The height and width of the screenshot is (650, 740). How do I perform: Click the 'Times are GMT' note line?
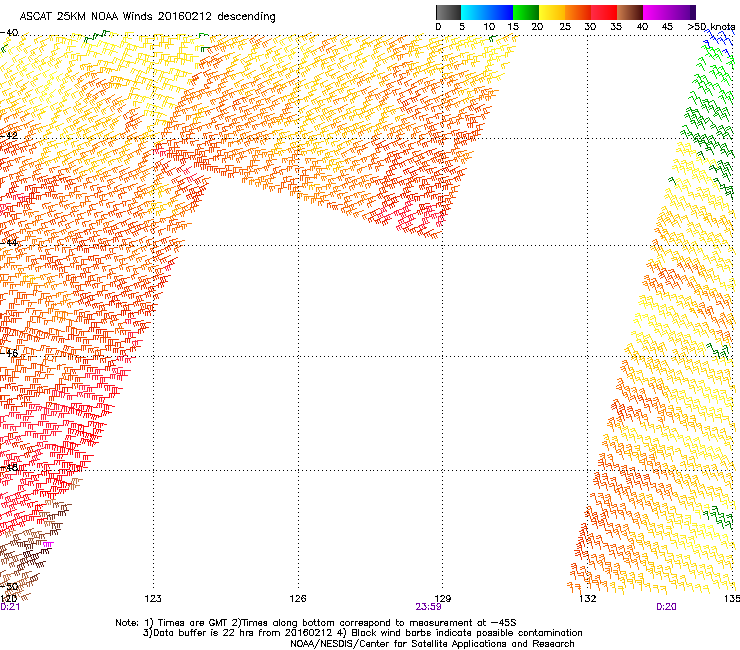(x=316, y=623)
